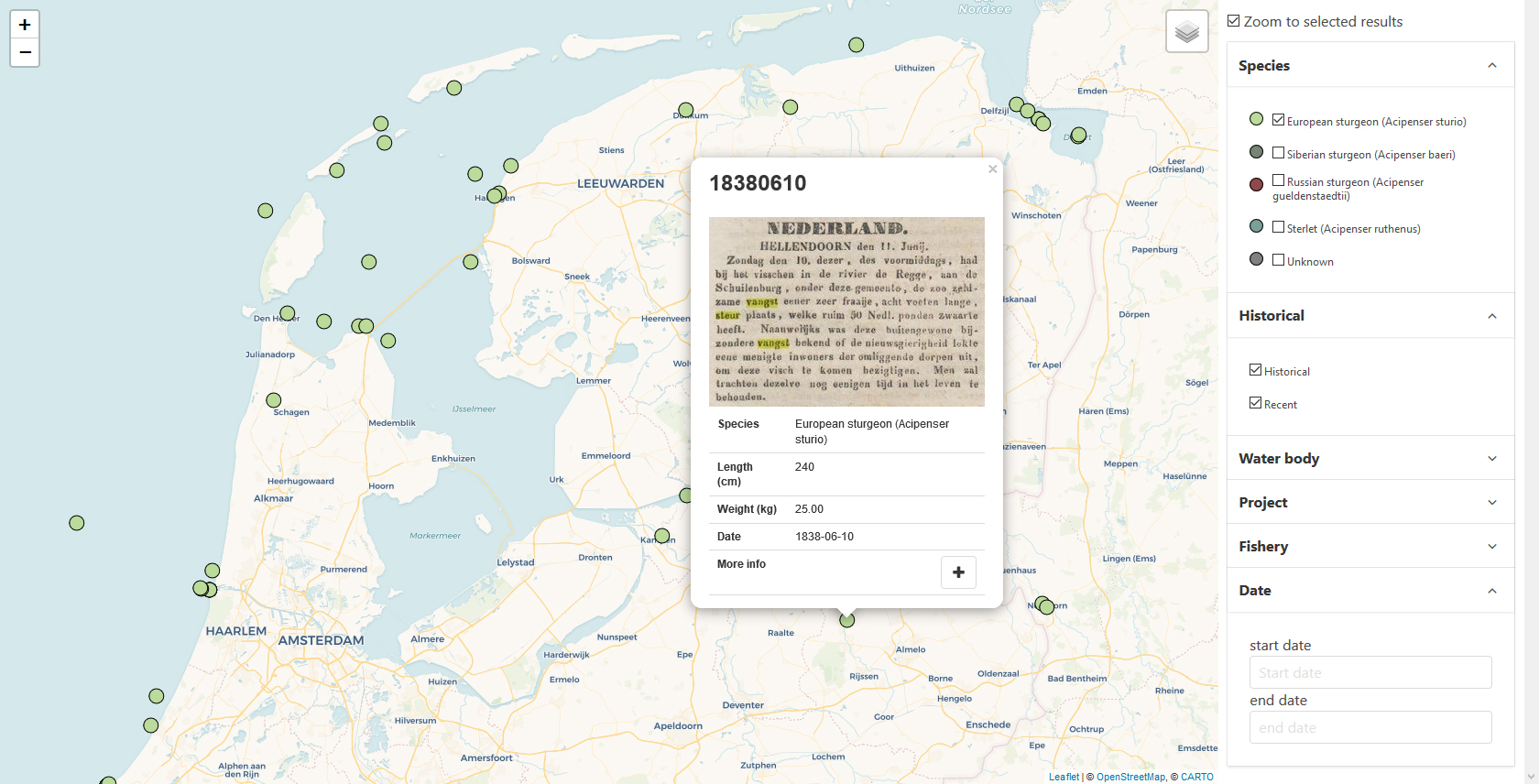The image size is (1539, 784).
Task: Open the OpenStreetMap attribution link
Action: point(1130,777)
